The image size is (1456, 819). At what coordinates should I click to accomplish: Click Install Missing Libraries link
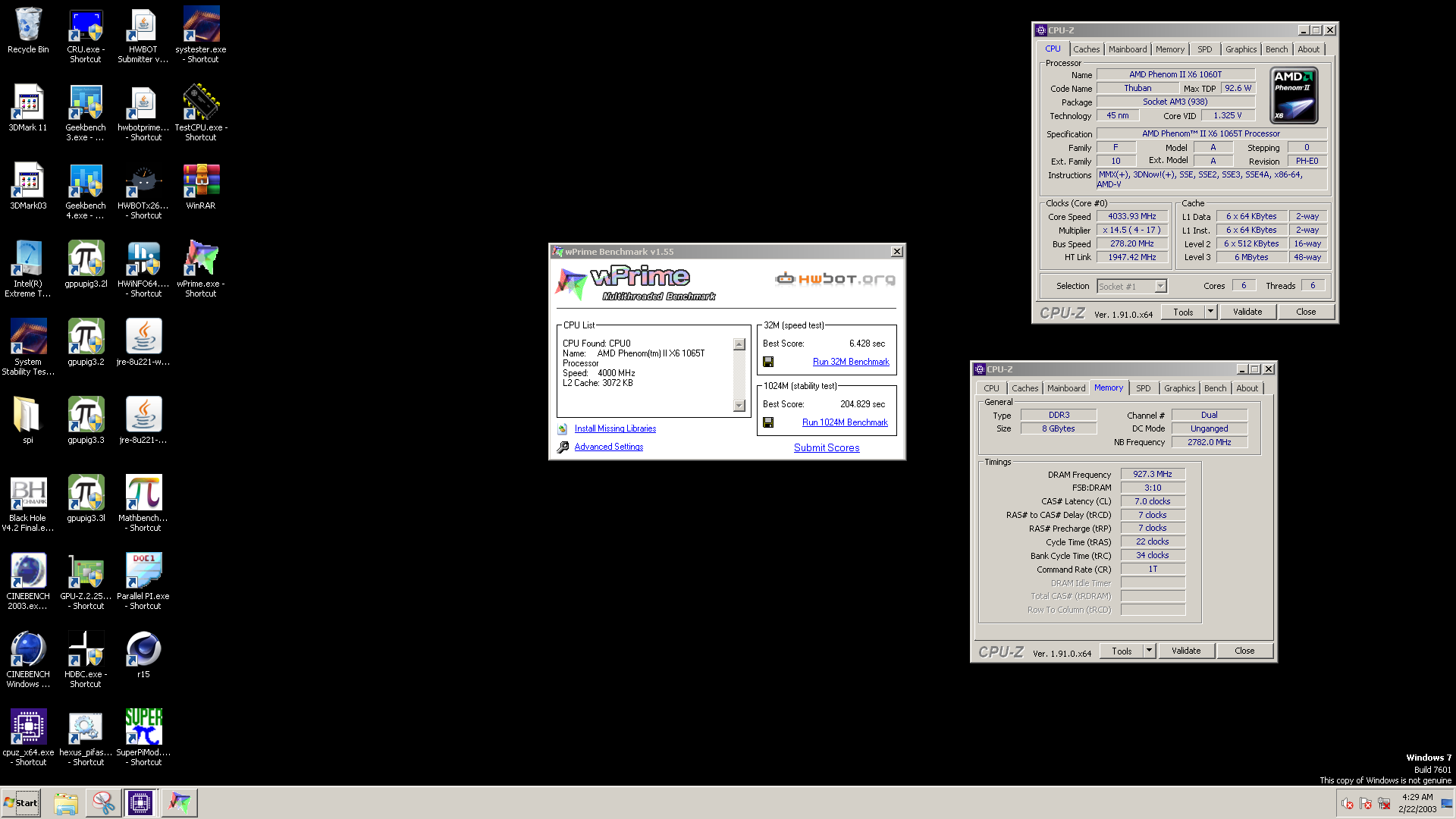pyautogui.click(x=615, y=428)
